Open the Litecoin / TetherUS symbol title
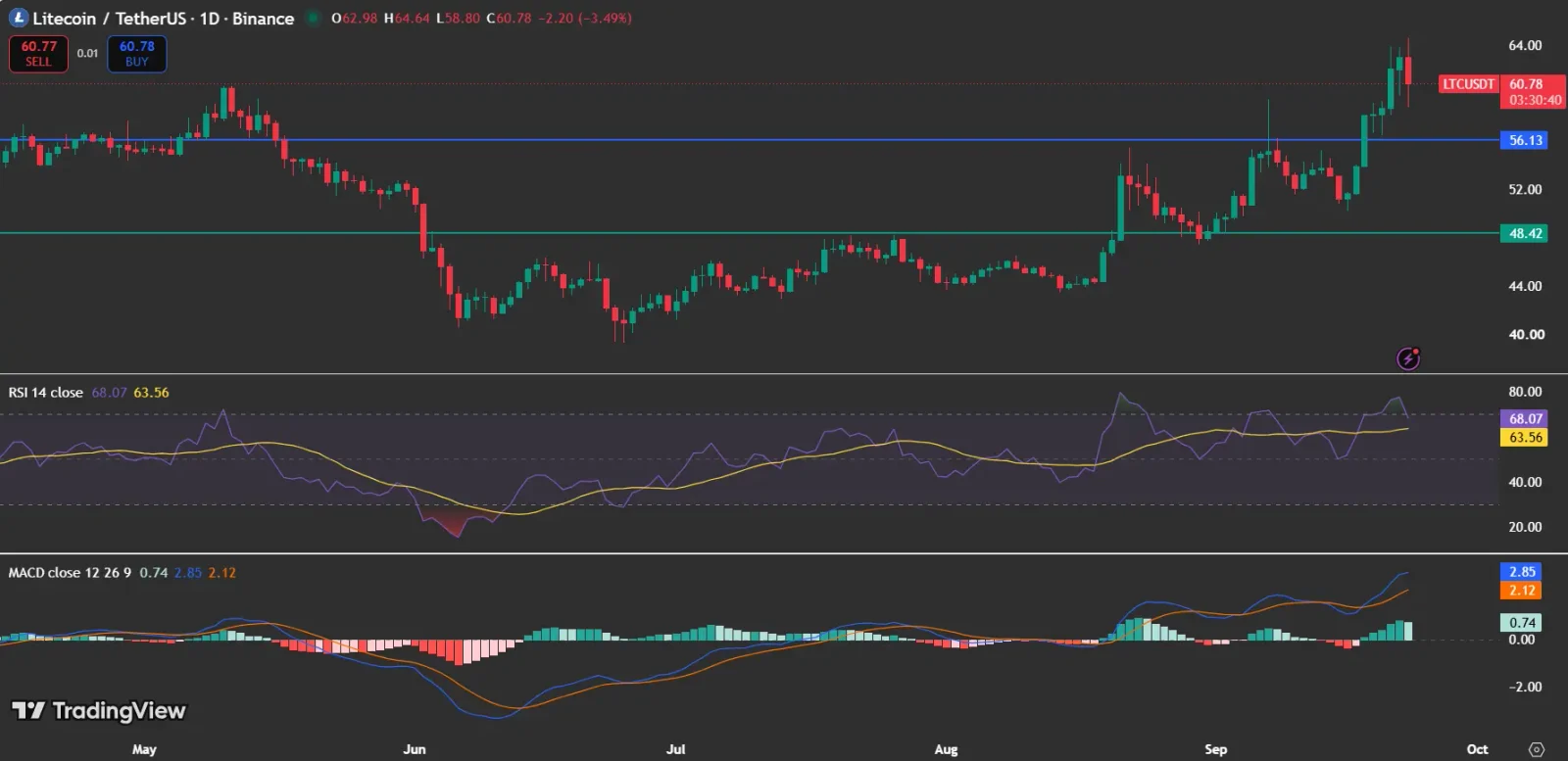Image resolution: width=1568 pixels, height=761 pixels. 163,18
